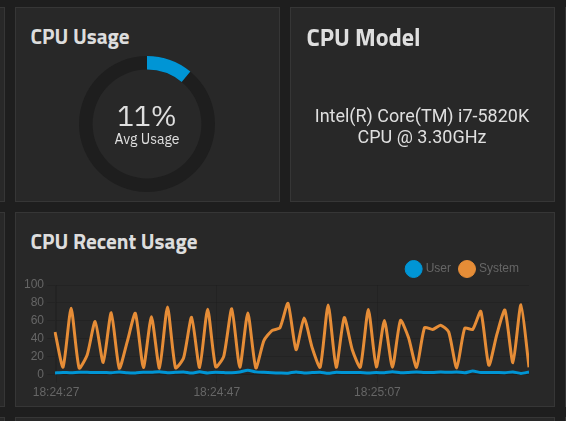
Task: Click the highest orange System peak near 80
Action: (x=288, y=304)
